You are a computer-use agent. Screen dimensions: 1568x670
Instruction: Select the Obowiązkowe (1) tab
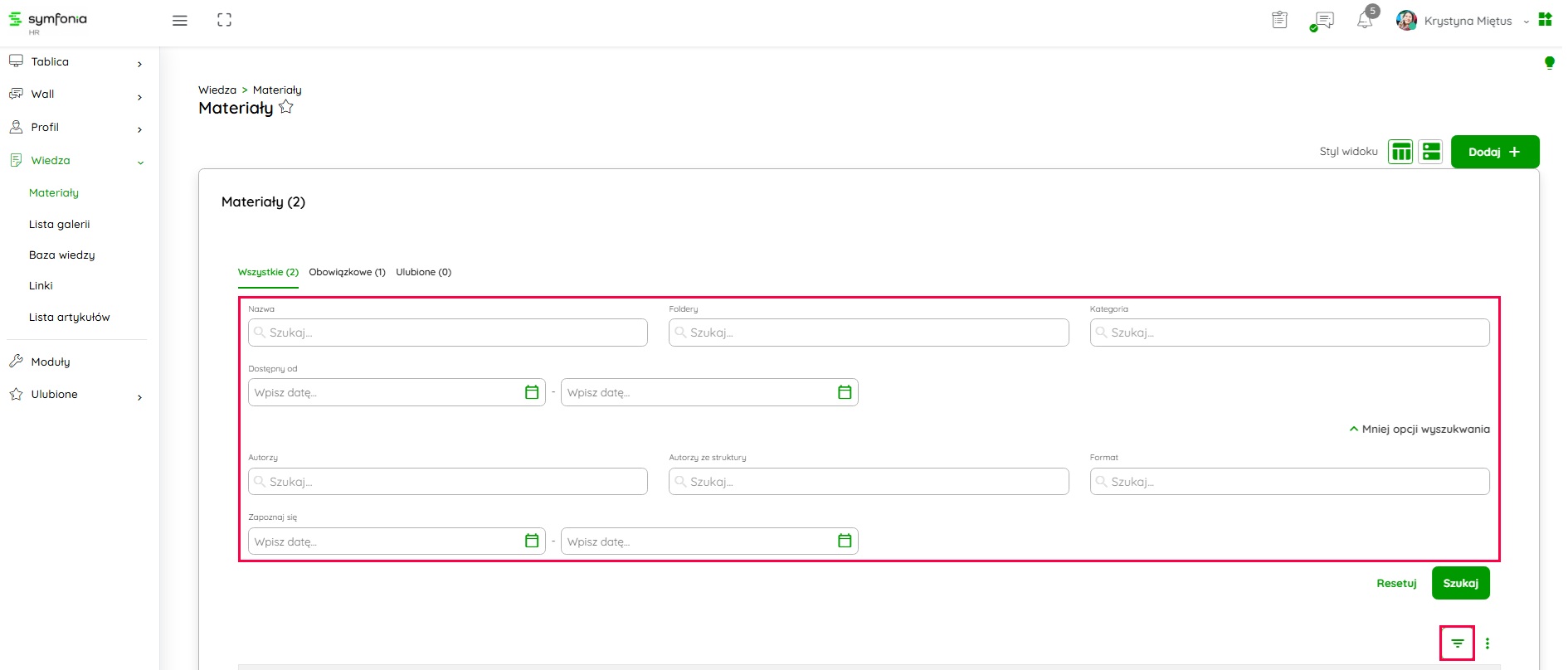[347, 272]
